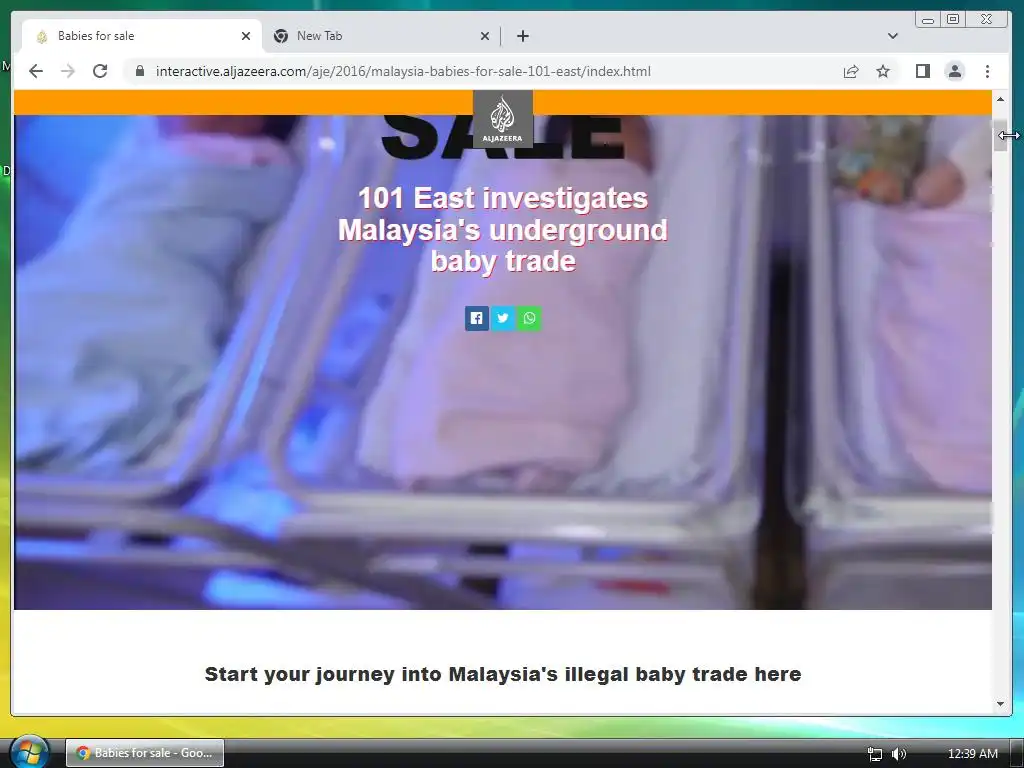Click the page scrollbar down arrow
The image size is (1024, 768).
coord(1000,704)
